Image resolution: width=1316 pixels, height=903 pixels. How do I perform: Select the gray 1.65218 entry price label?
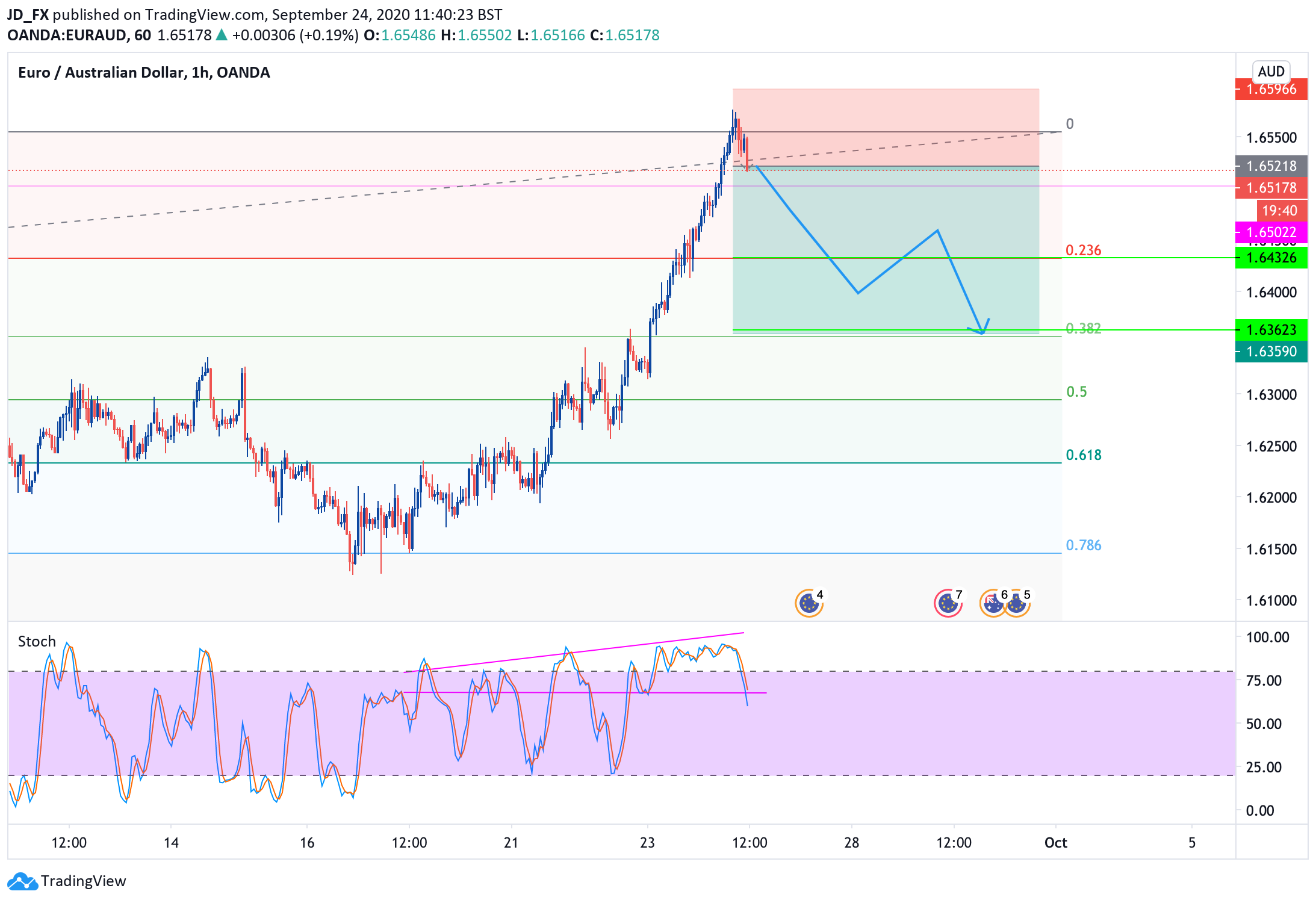point(1271,166)
